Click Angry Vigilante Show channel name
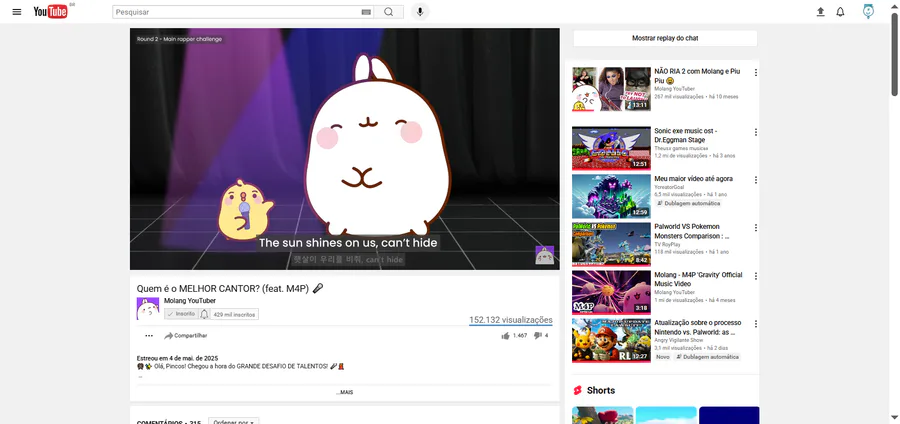Screen dimensions: 900x424 coord(679,340)
